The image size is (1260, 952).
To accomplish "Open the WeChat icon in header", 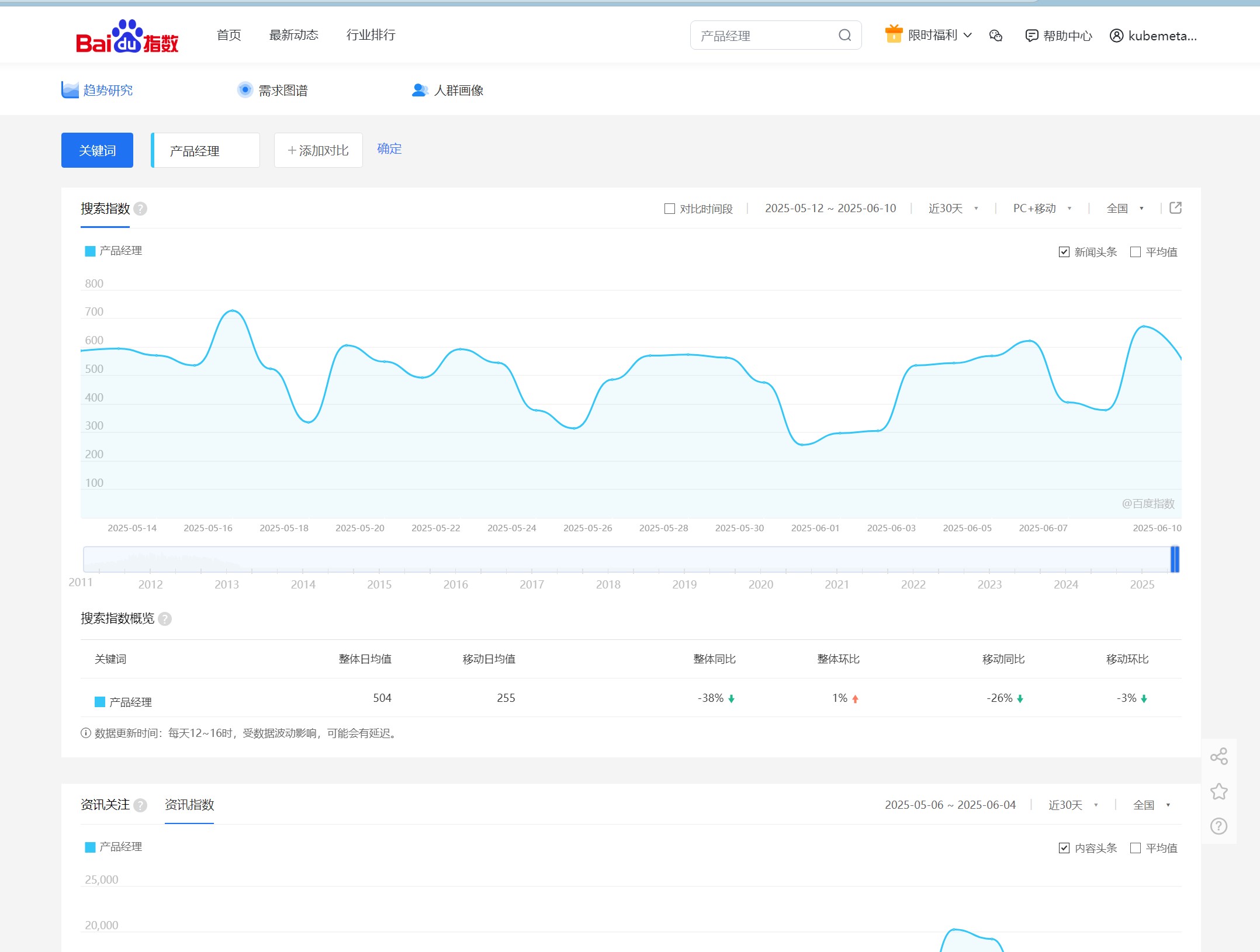I will point(996,36).
